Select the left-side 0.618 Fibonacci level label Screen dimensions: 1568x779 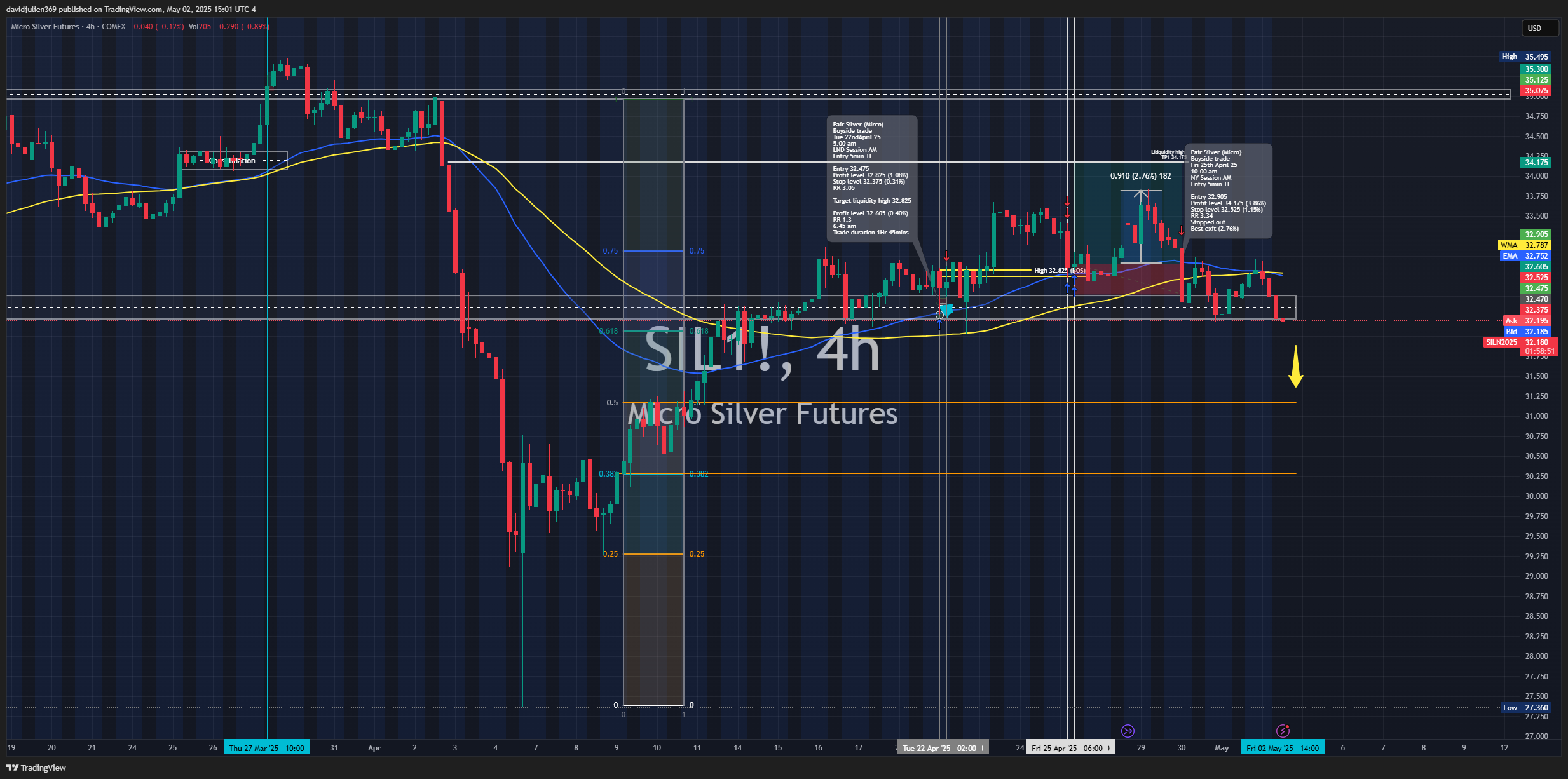pos(608,330)
